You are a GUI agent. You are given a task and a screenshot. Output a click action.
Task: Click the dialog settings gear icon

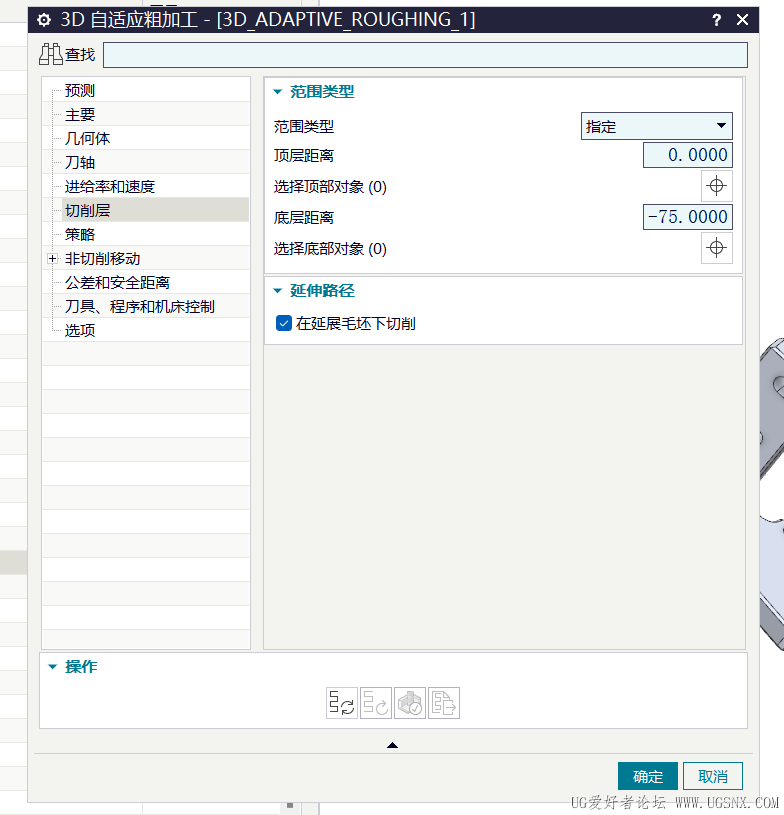click(x=44, y=20)
